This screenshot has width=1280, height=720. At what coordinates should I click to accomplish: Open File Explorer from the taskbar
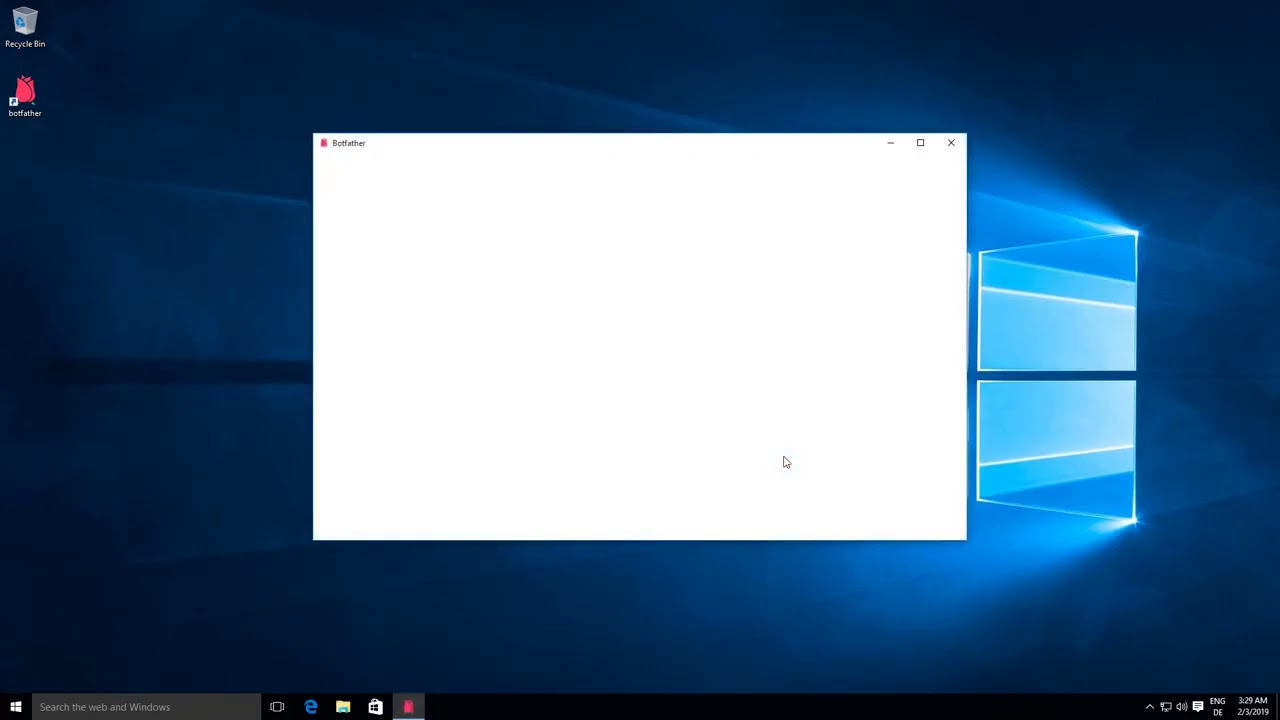point(343,707)
